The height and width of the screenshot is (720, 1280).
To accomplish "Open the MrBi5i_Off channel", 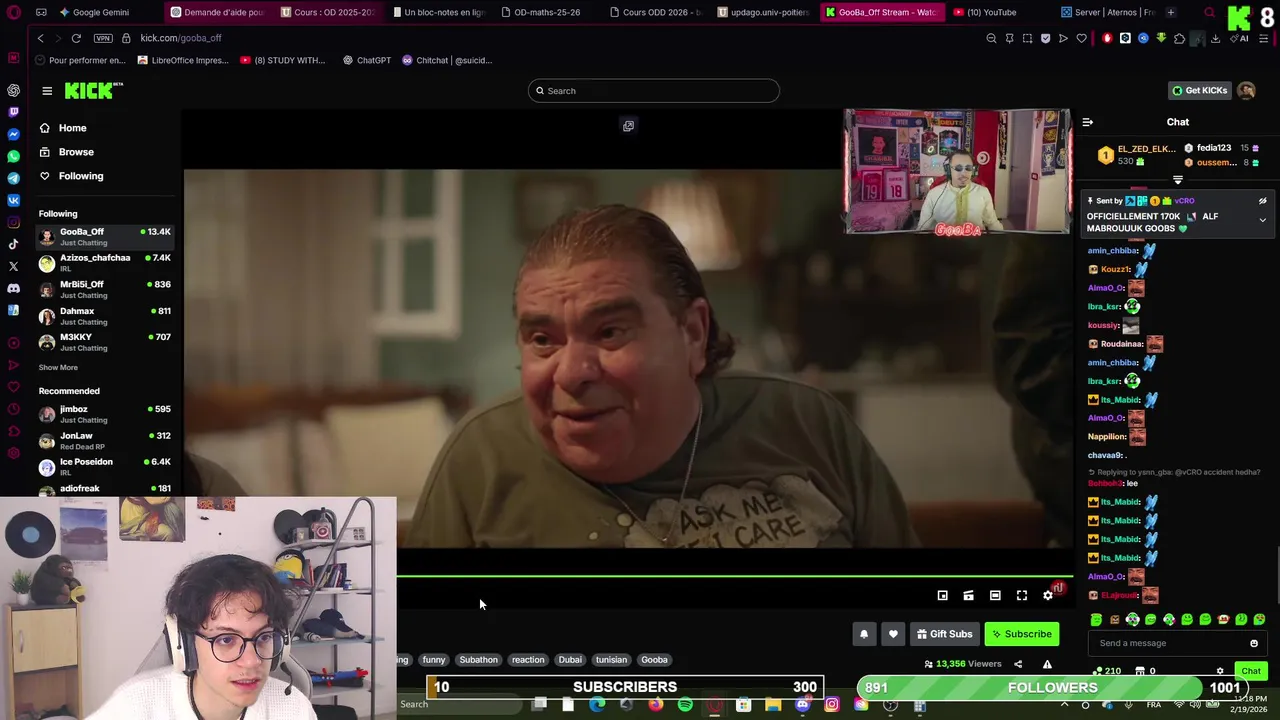I will (105, 290).
